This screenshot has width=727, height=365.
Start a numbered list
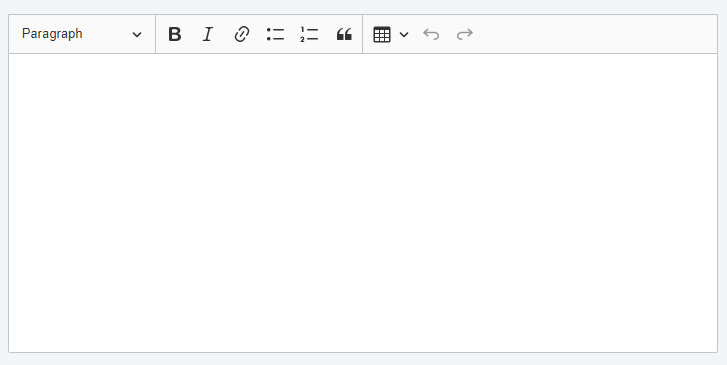click(309, 34)
